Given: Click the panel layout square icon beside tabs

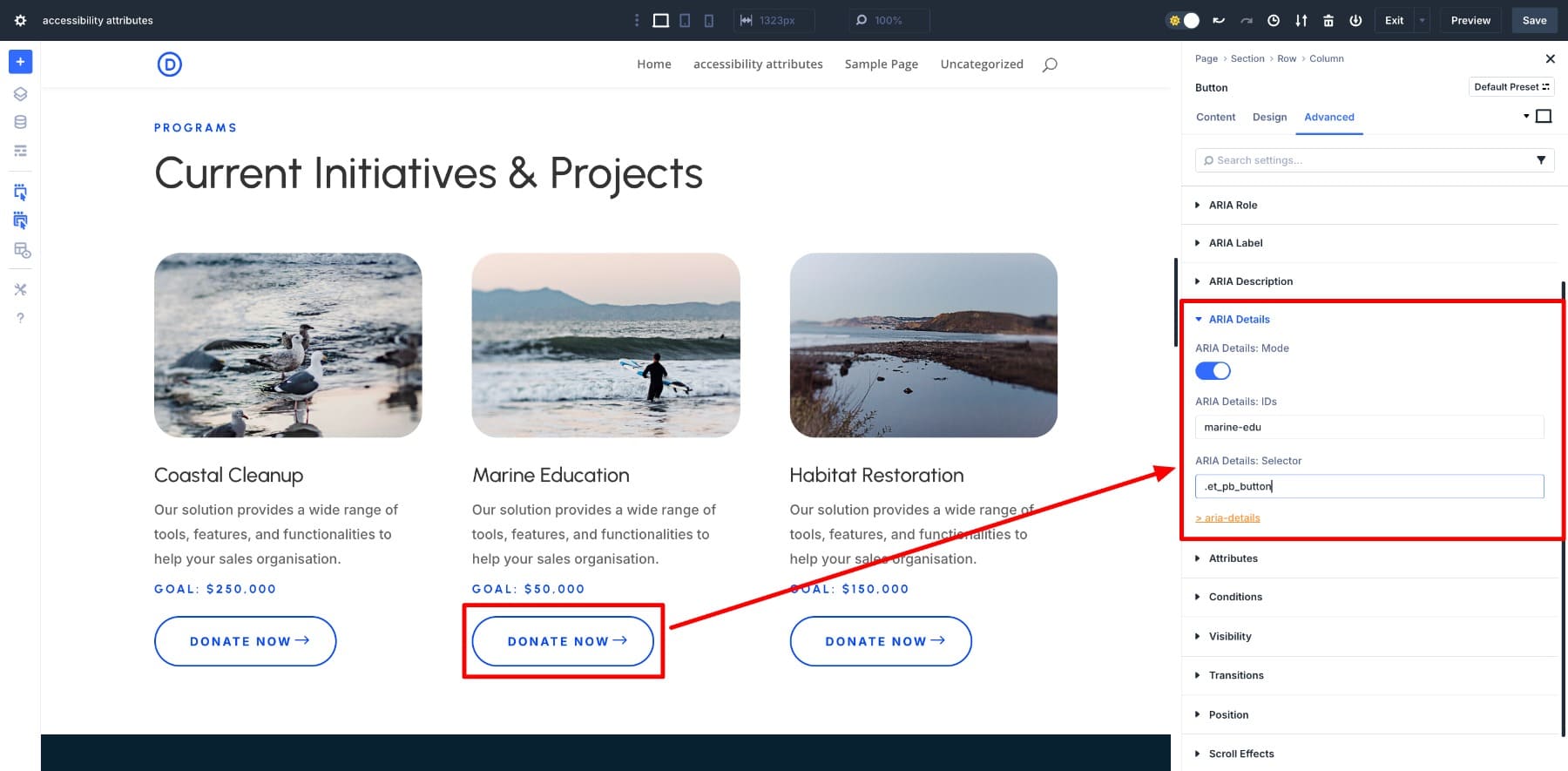Looking at the screenshot, I should (x=1544, y=116).
